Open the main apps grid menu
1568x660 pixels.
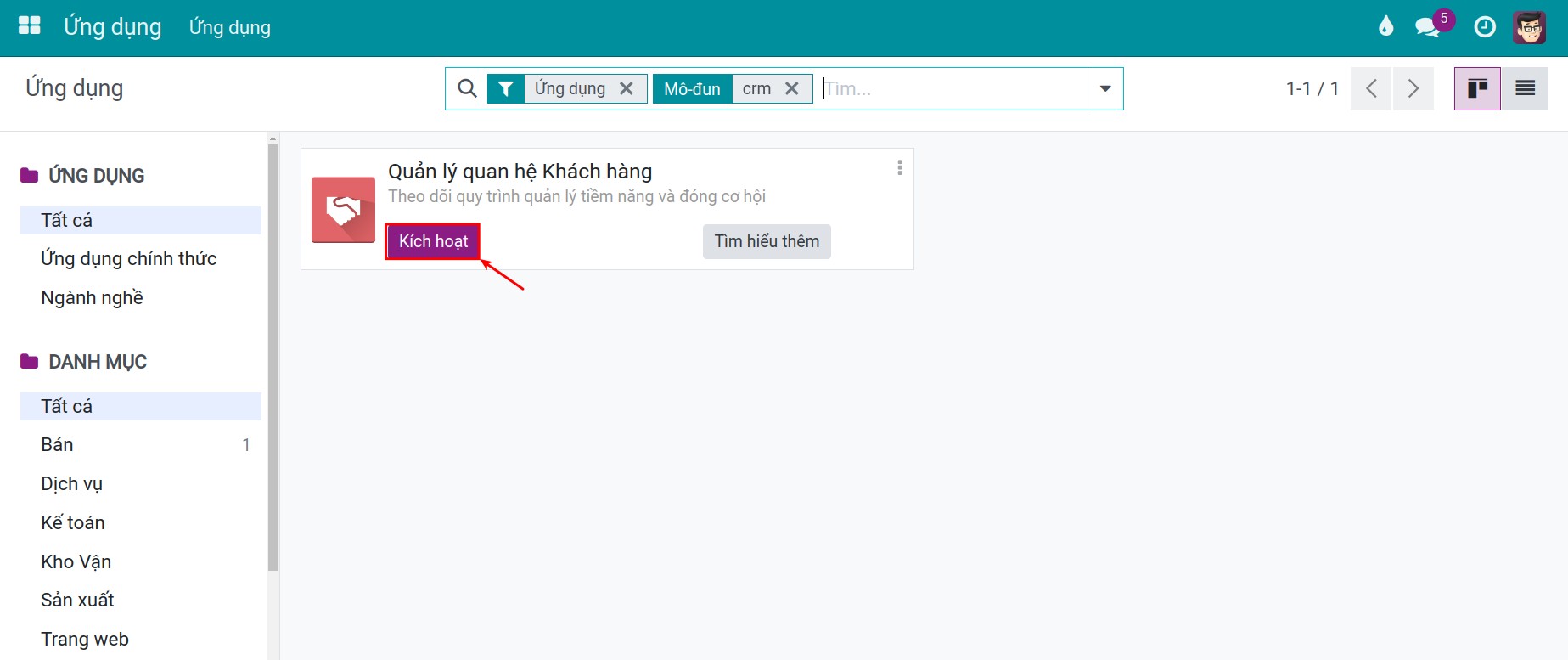click(30, 26)
